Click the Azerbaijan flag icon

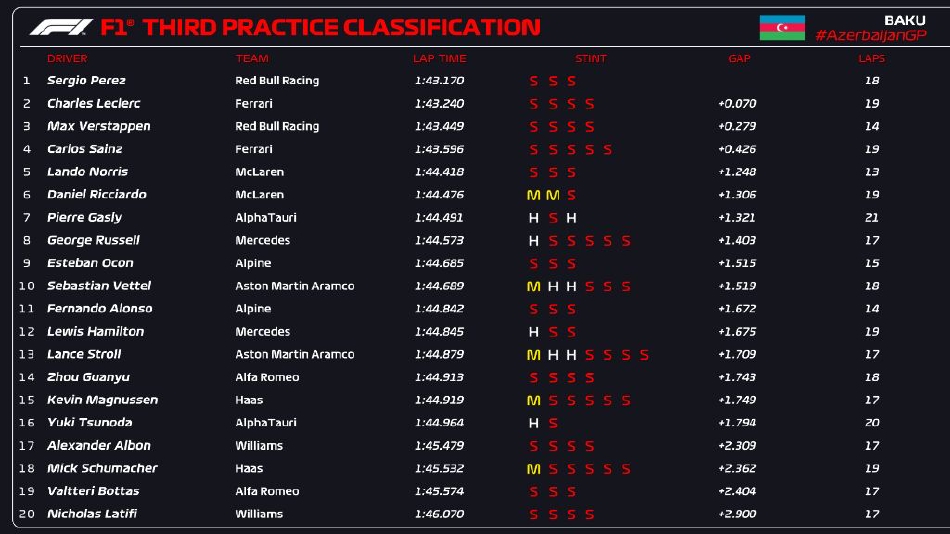pos(782,28)
